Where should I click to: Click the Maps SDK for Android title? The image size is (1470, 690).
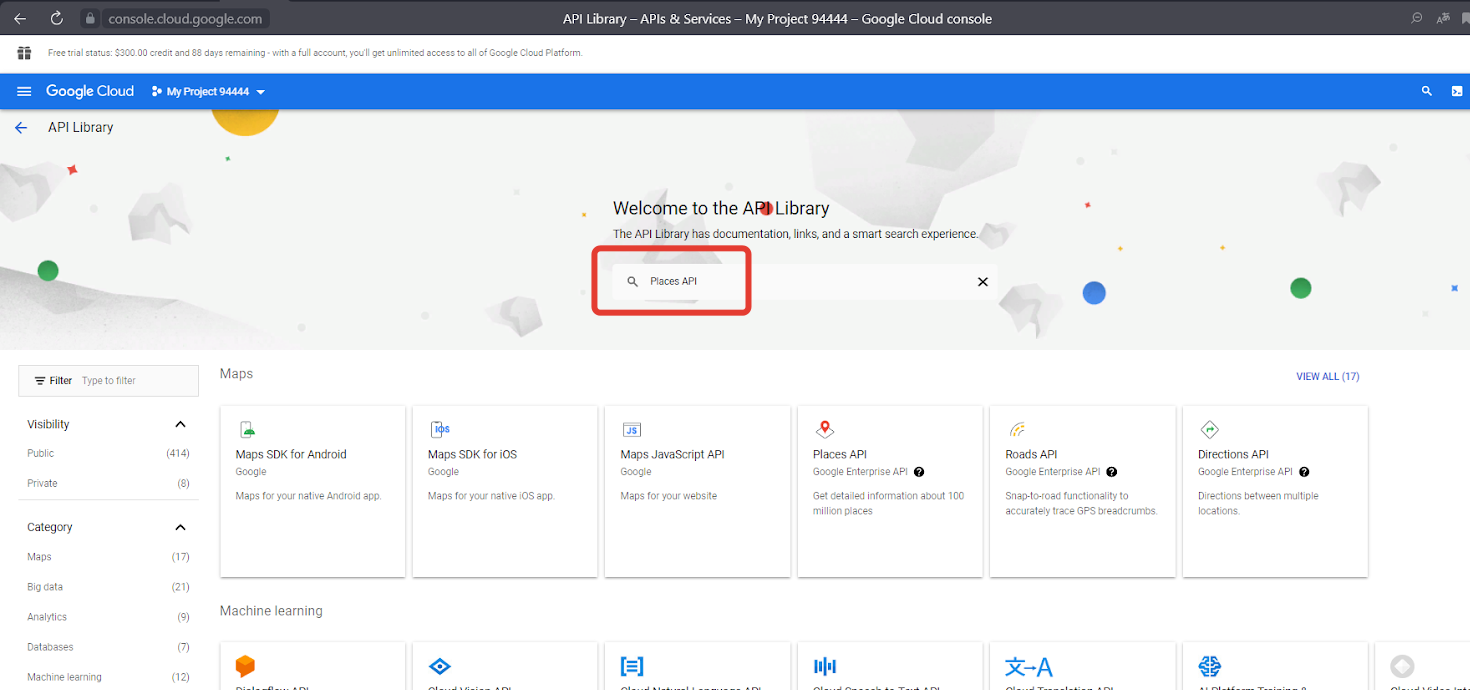(x=291, y=454)
